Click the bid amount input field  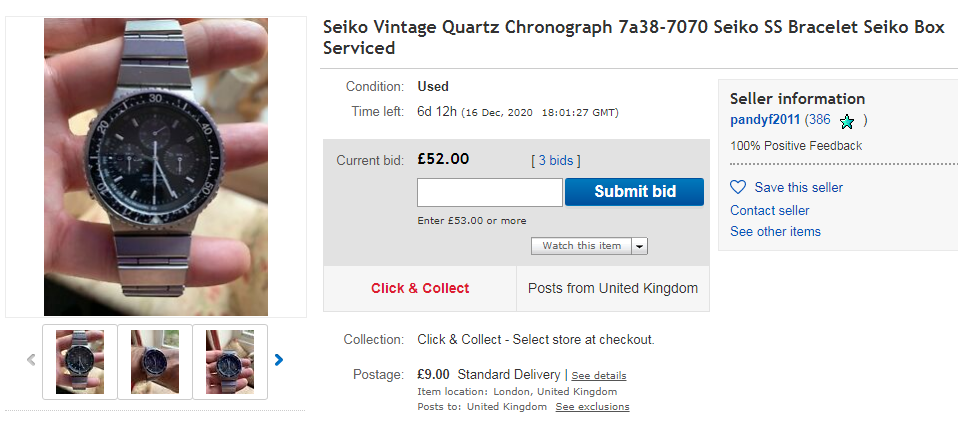[489, 192]
